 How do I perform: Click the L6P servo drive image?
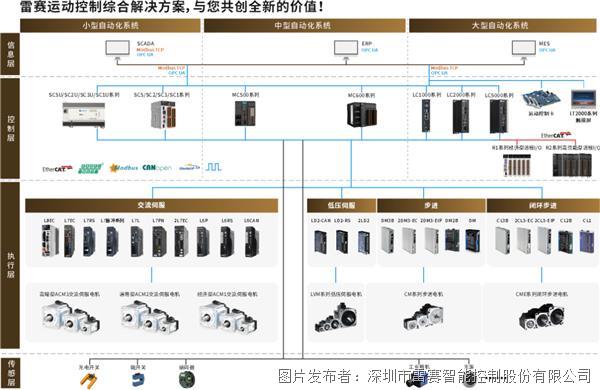point(203,242)
